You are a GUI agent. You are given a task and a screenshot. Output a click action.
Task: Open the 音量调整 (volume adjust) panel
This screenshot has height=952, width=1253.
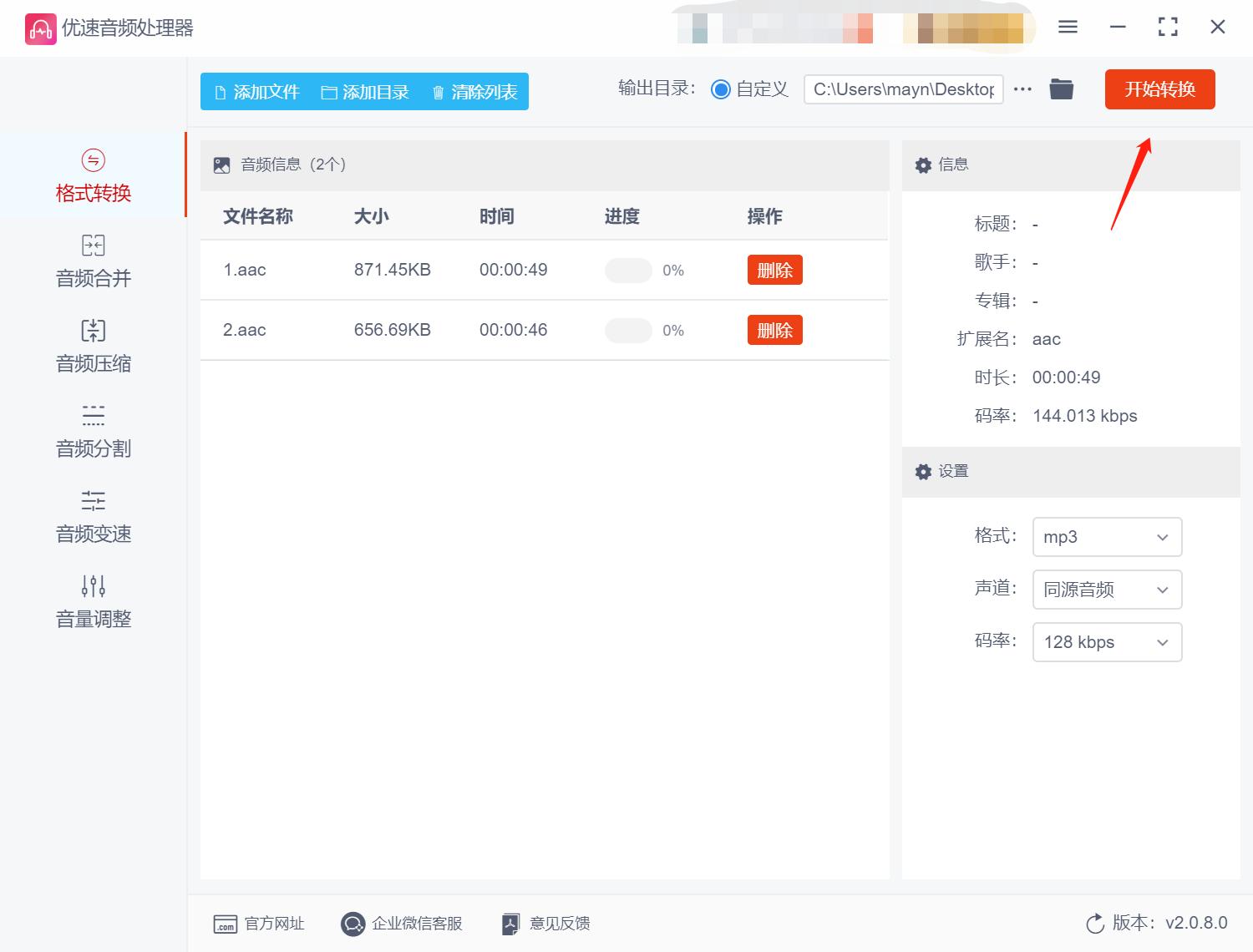pyautogui.click(x=92, y=601)
